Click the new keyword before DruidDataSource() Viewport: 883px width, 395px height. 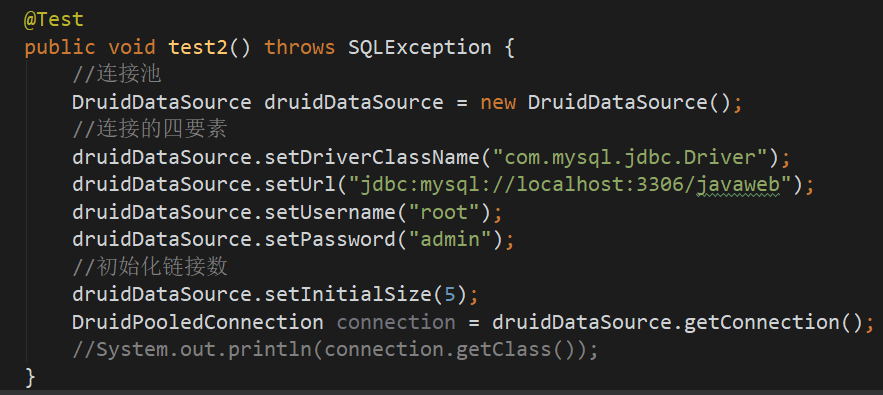[x=498, y=103]
